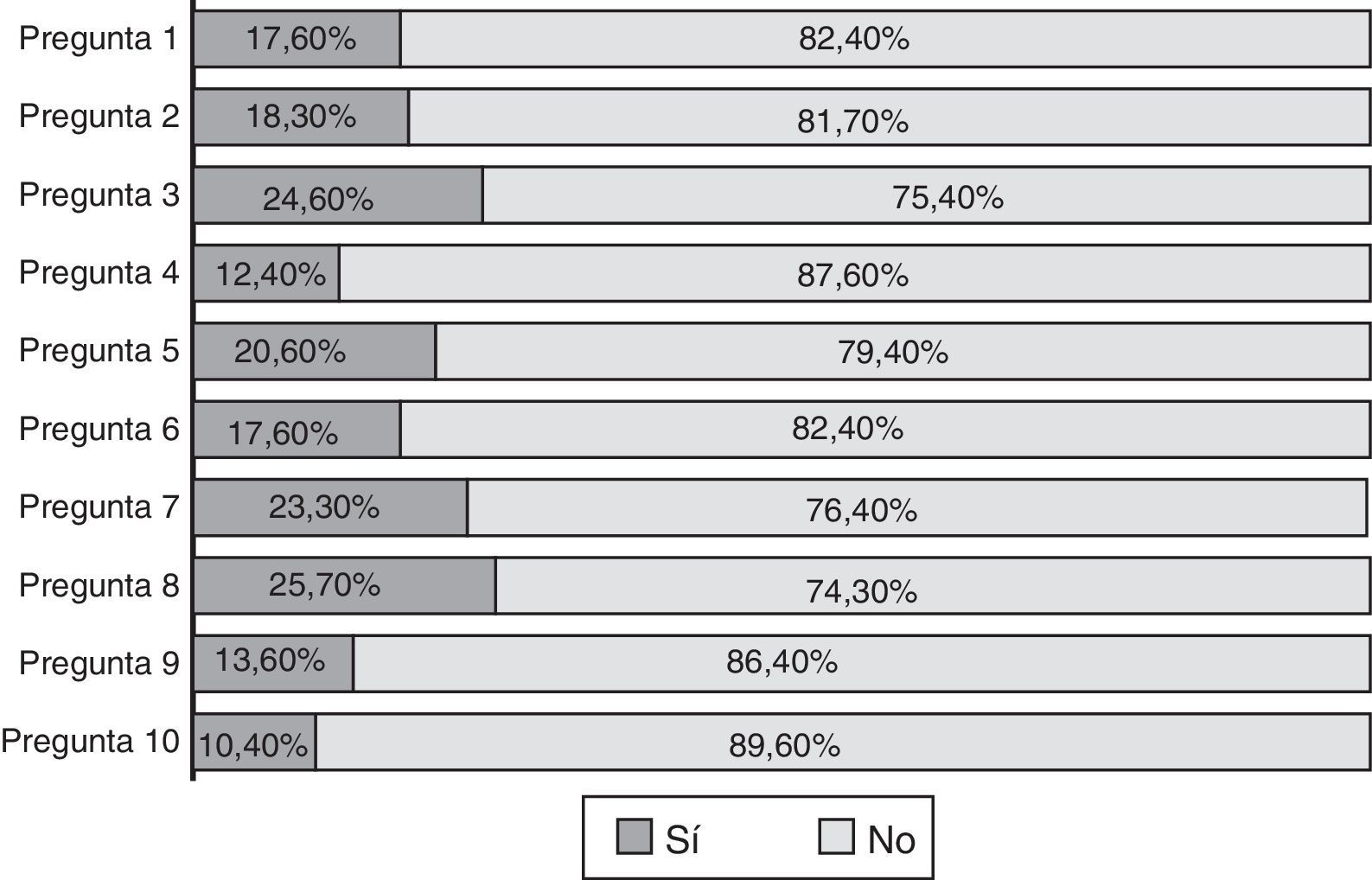Click the 82,40% No bar of Pregunta 6
The height and width of the screenshot is (880, 1372).
point(884,429)
